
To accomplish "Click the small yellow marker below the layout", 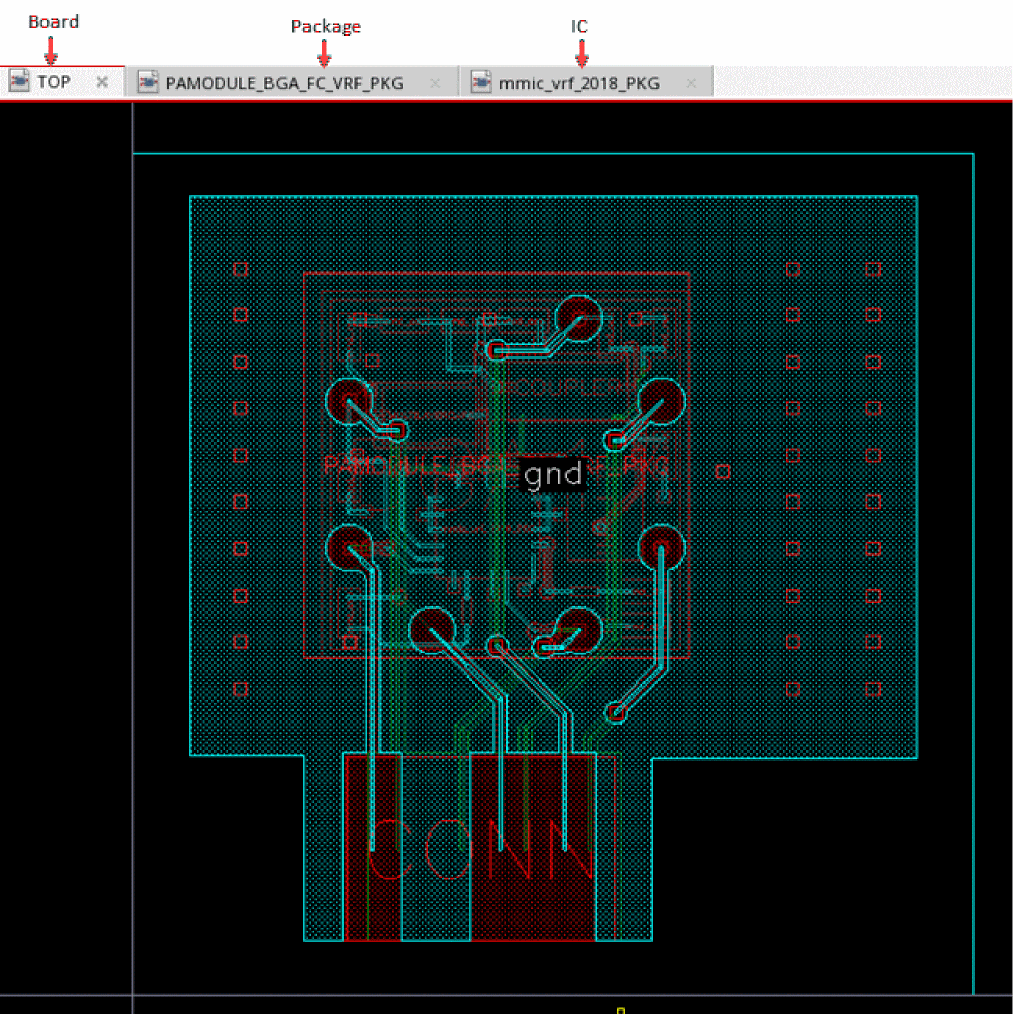I will click(620, 1010).
